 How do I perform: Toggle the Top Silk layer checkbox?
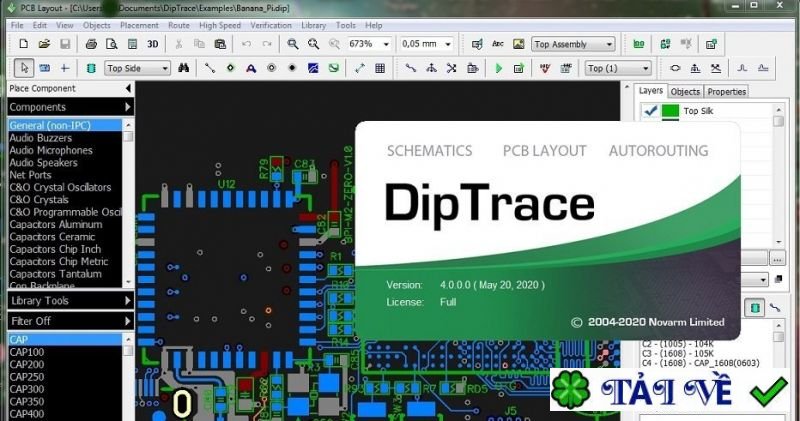click(649, 111)
